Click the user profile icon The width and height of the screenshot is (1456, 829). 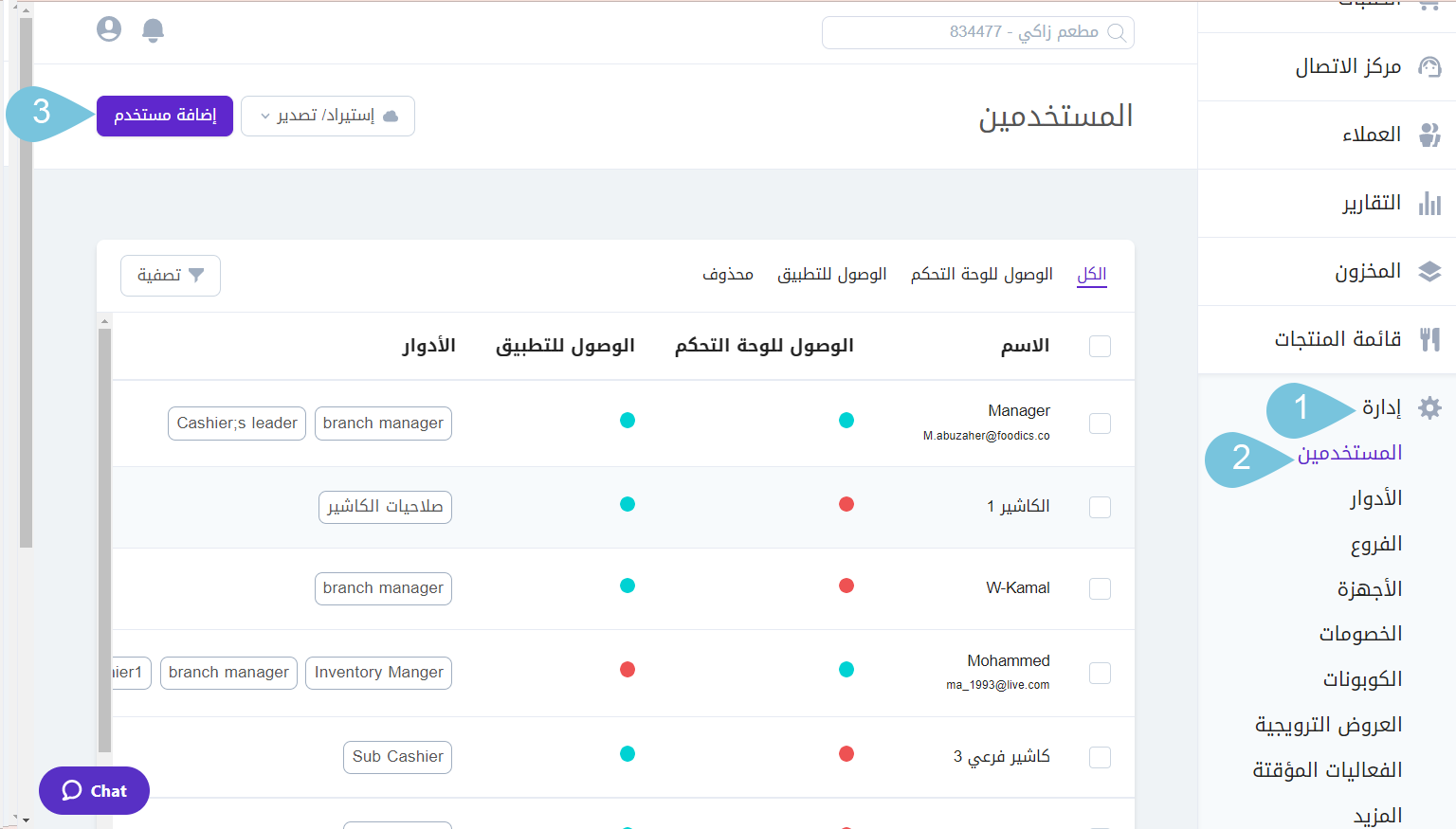[x=108, y=28]
